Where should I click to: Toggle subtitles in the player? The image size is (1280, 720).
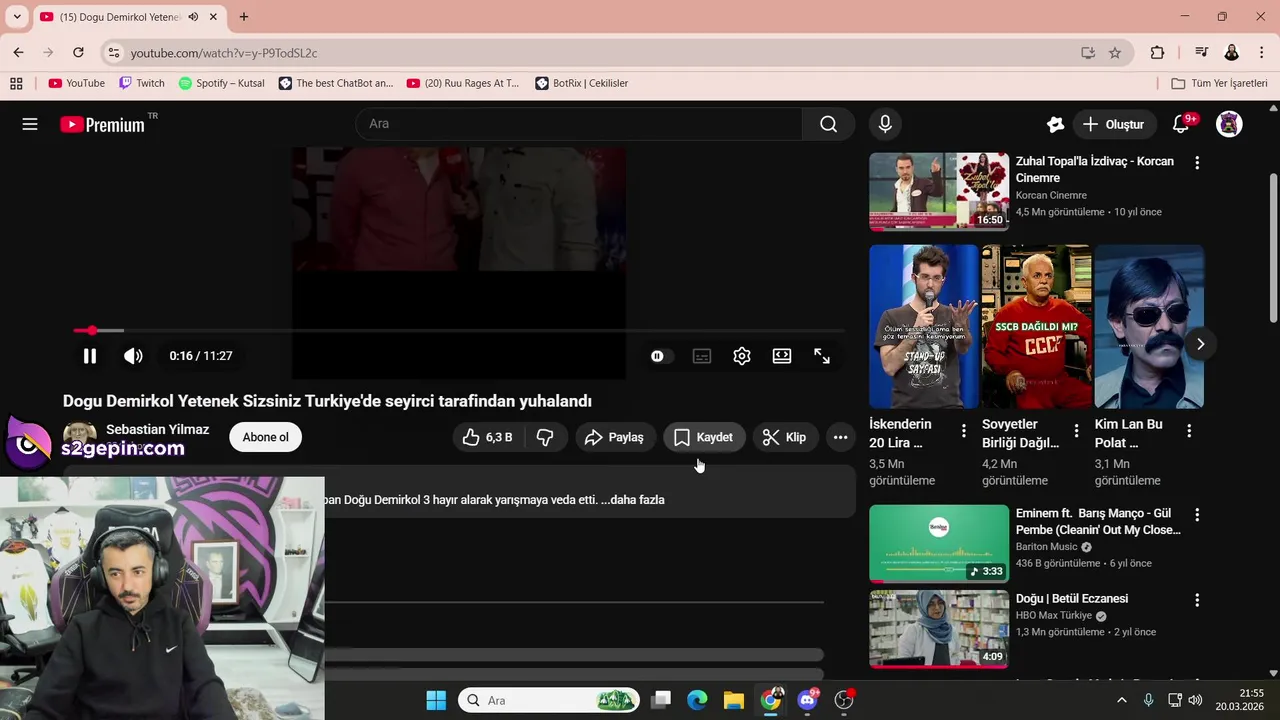[702, 356]
